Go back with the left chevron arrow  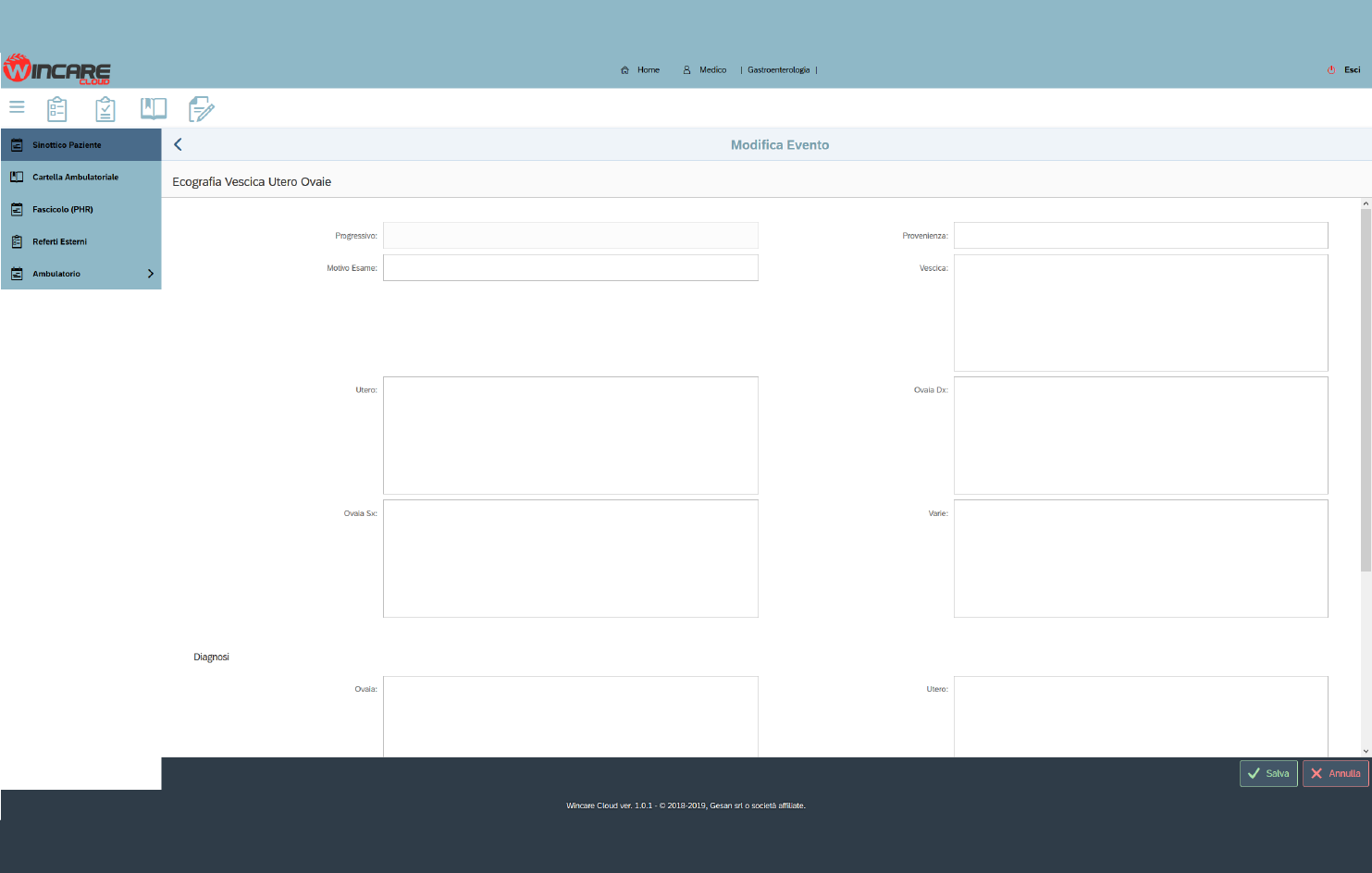click(x=178, y=144)
